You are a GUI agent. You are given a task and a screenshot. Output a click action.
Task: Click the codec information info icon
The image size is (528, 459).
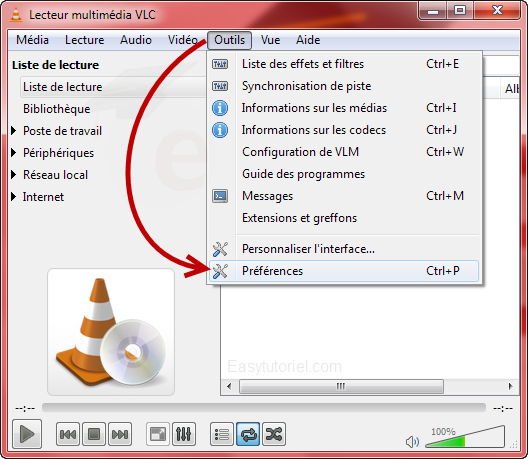(220, 130)
